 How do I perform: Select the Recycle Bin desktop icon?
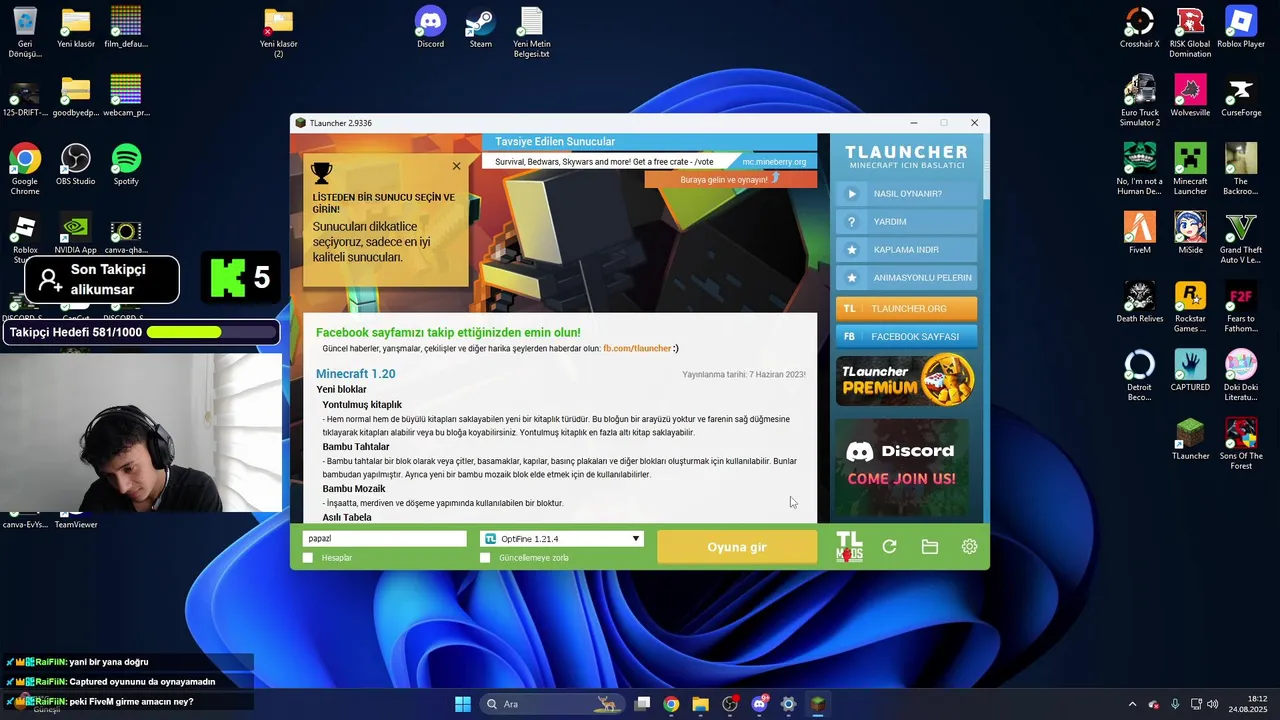point(25,32)
